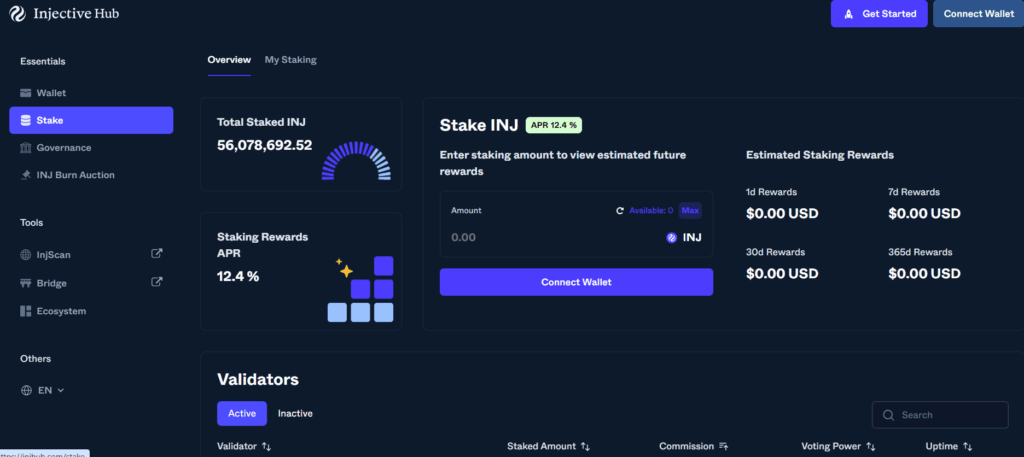Screen dimensions: 1024x457
Task: Click the Governance building icon
Action: (x=25, y=148)
